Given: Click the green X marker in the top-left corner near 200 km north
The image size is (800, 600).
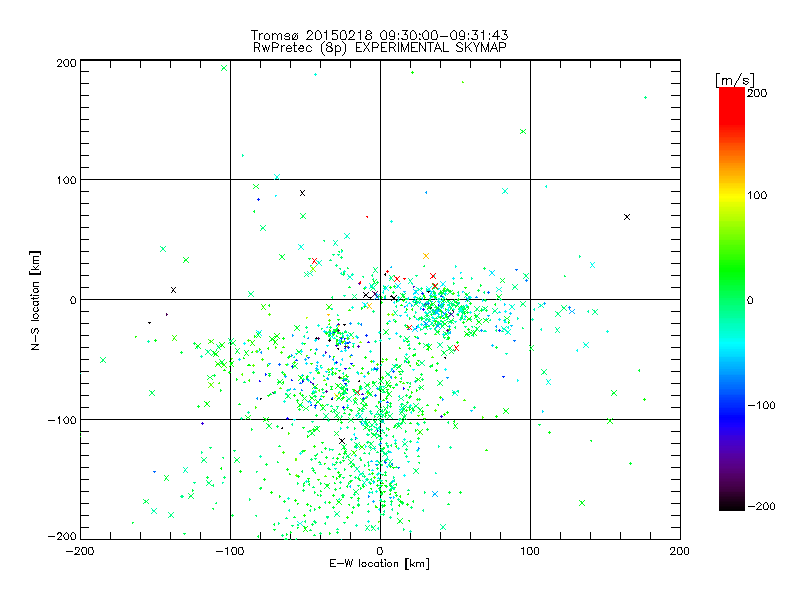Looking at the screenshot, I should pos(224,68).
